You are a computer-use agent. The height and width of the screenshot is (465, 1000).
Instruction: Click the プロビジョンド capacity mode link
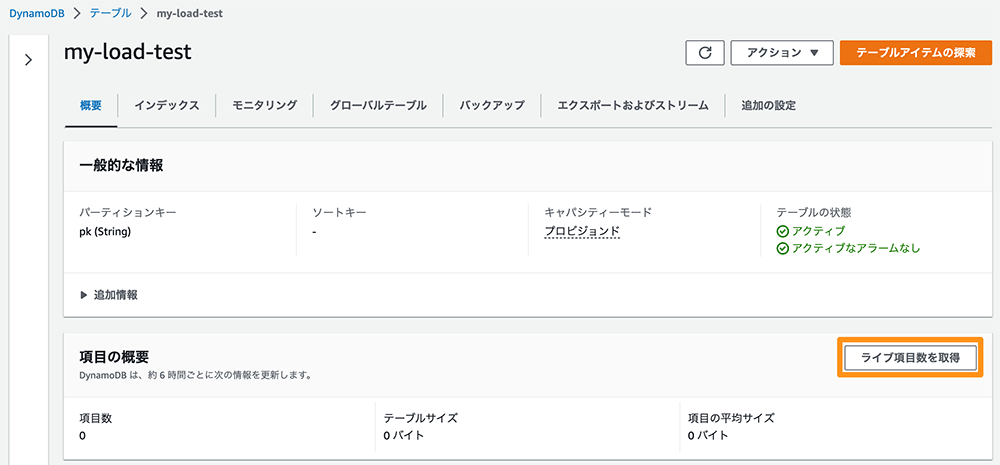coord(582,232)
